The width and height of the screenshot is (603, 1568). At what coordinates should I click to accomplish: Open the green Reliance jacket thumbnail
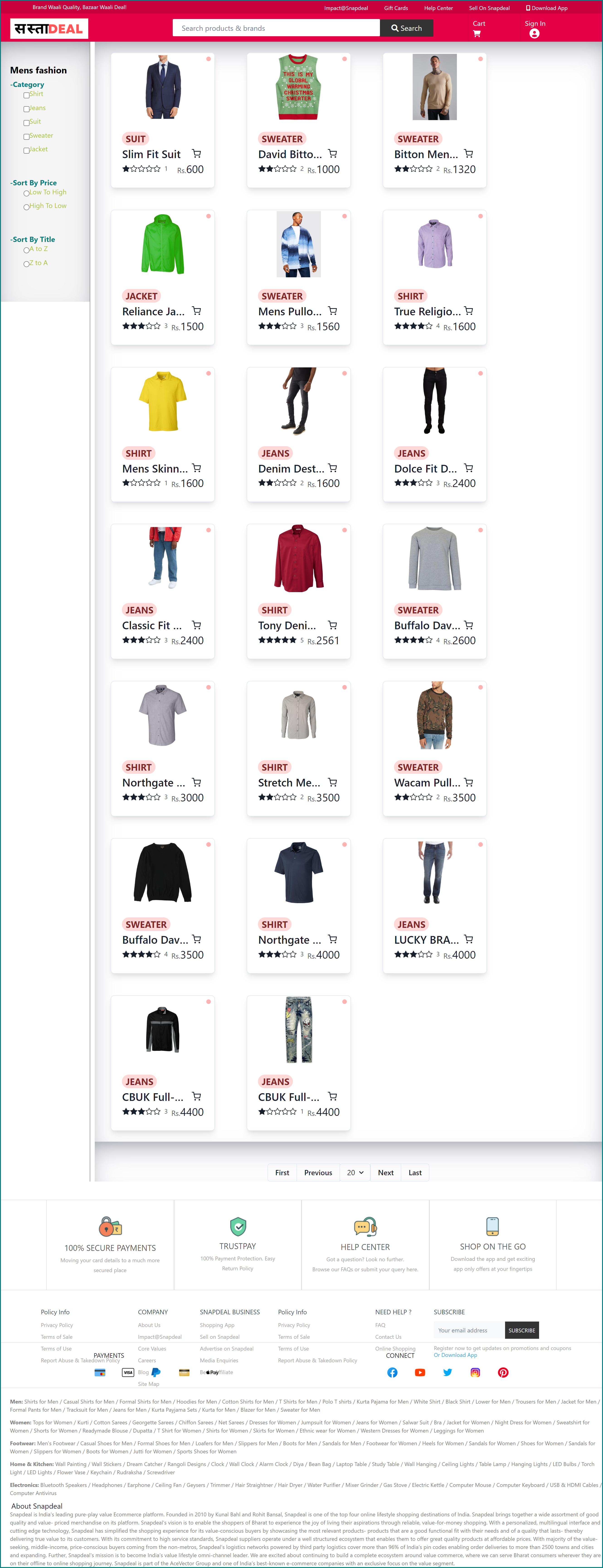click(x=163, y=244)
